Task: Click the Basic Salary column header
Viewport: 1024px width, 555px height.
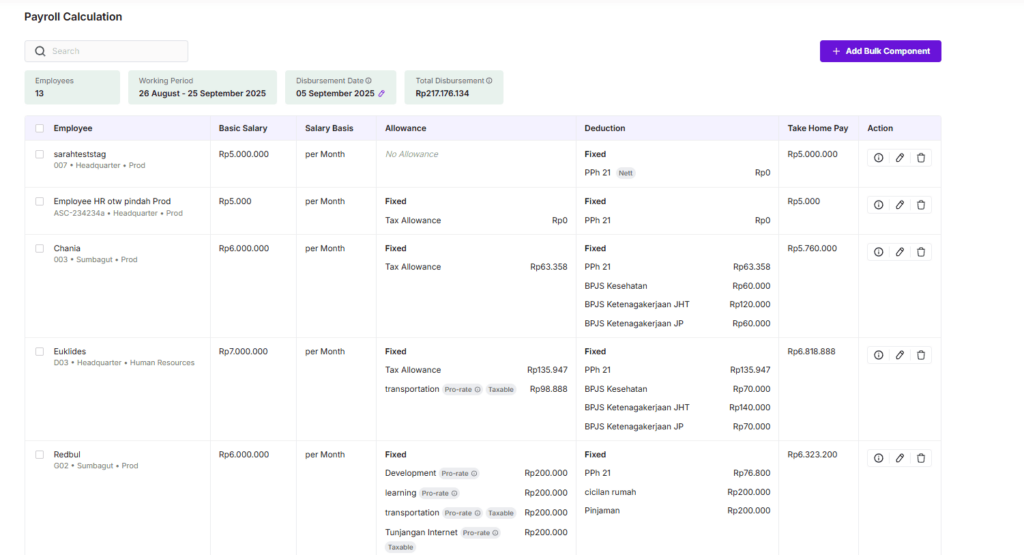Action: point(243,128)
